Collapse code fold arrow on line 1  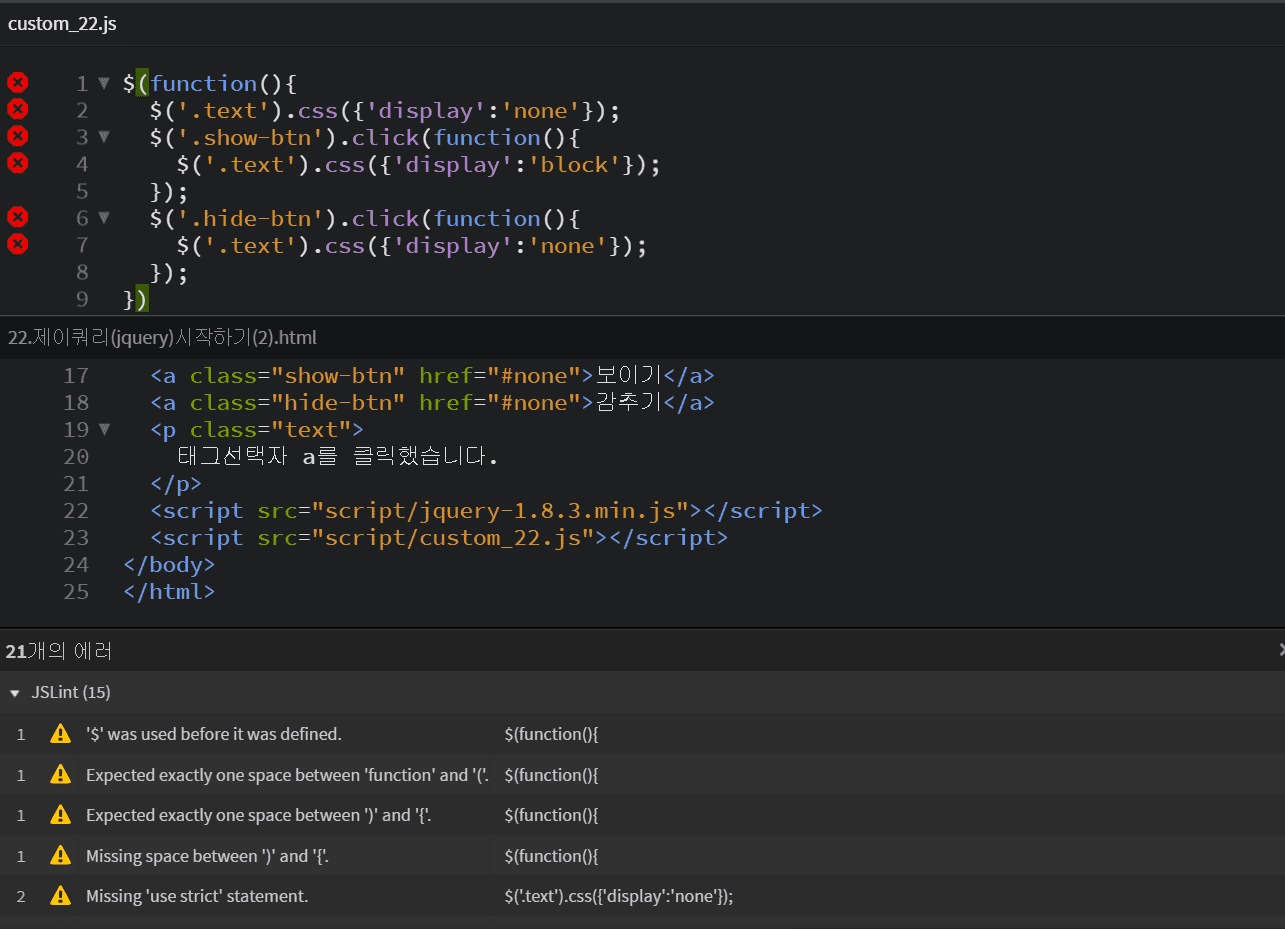pyautogui.click(x=104, y=84)
